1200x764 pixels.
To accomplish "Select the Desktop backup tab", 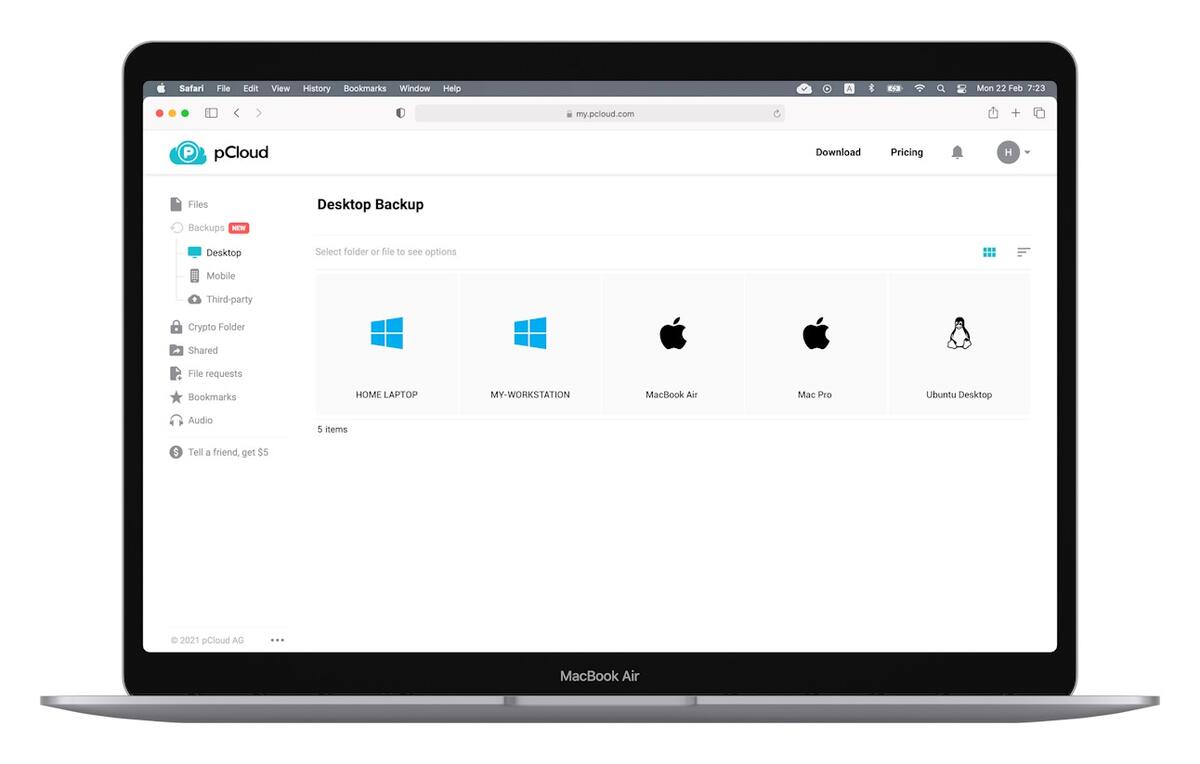I will (x=222, y=252).
